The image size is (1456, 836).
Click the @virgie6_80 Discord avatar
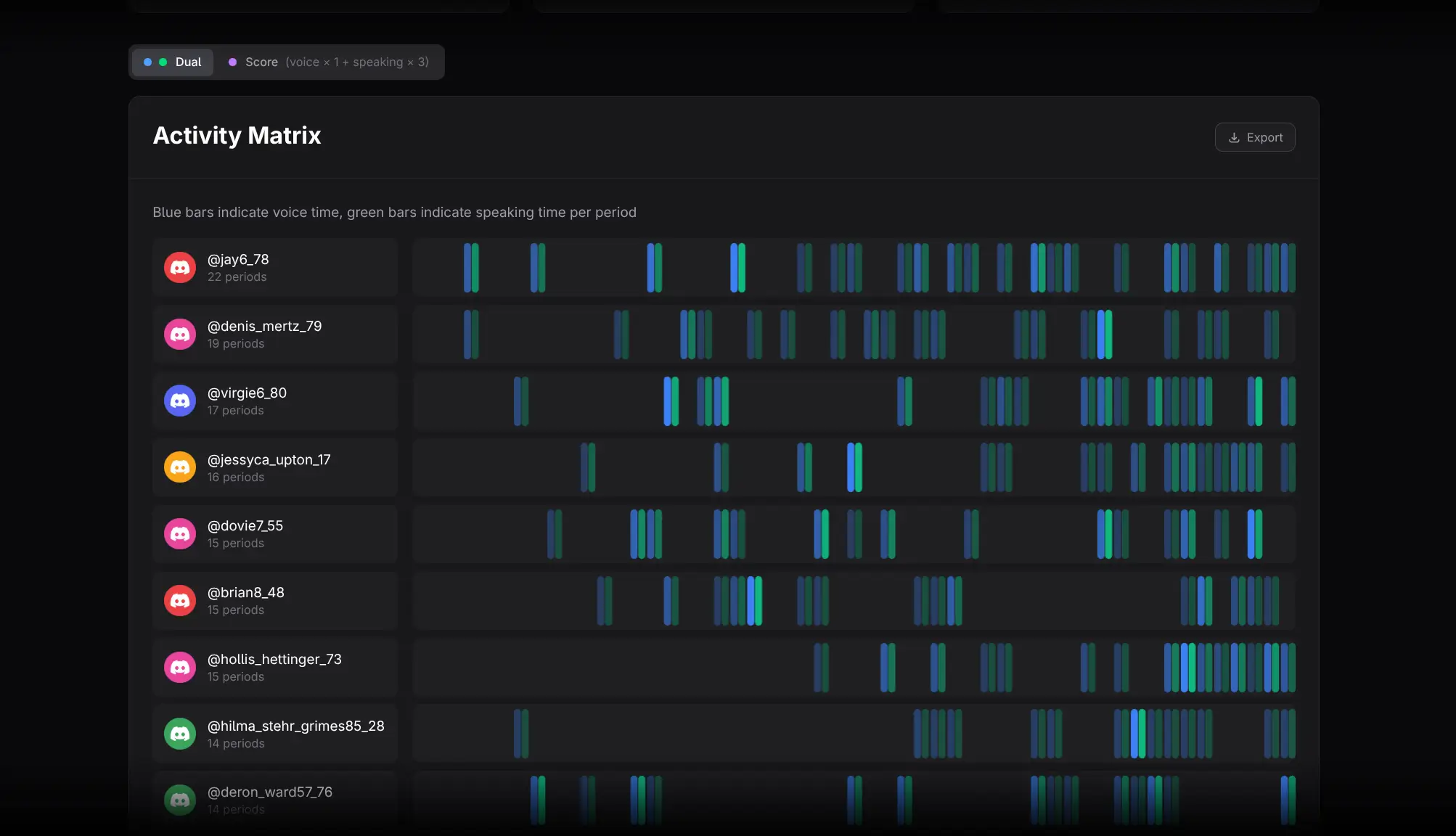pos(180,401)
